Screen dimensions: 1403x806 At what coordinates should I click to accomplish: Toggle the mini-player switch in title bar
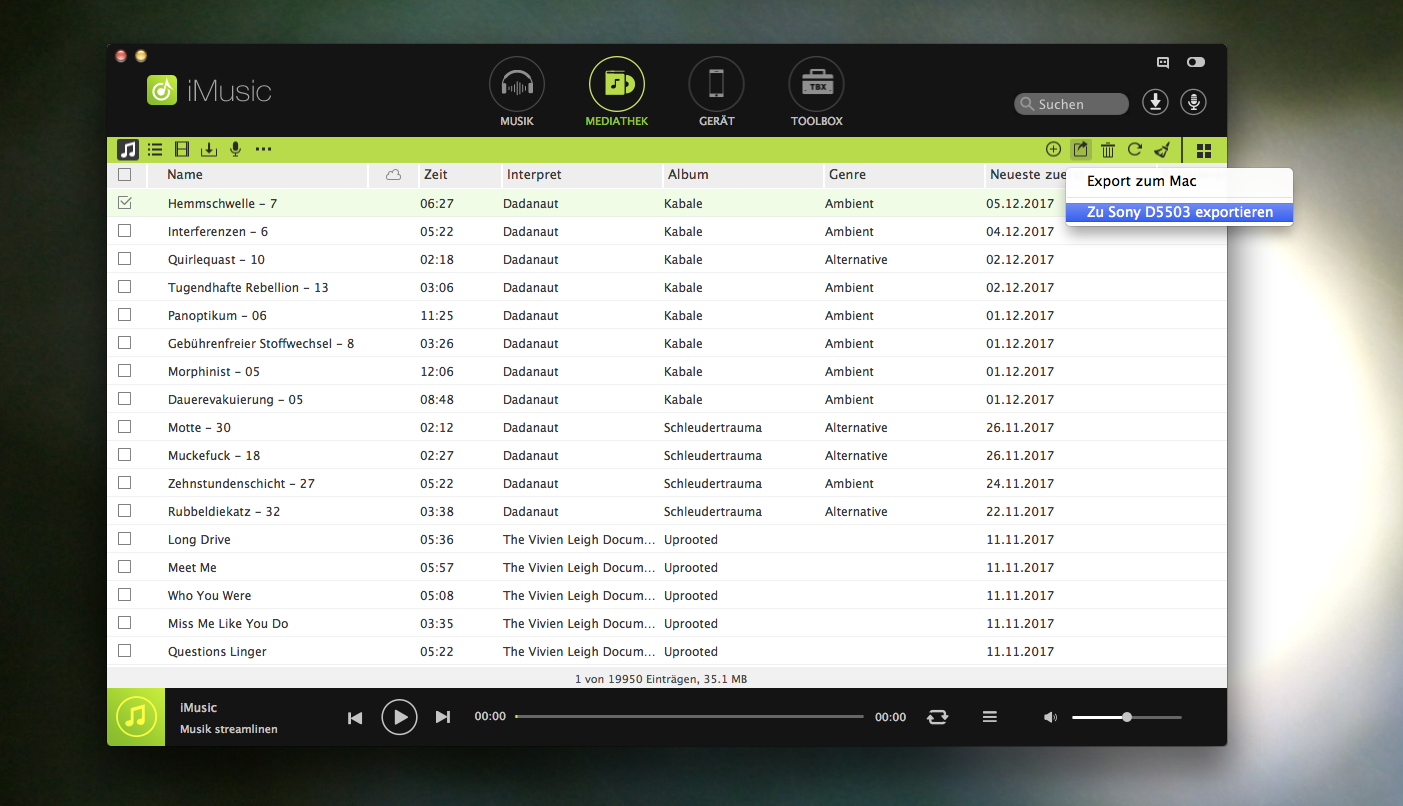[x=1196, y=62]
